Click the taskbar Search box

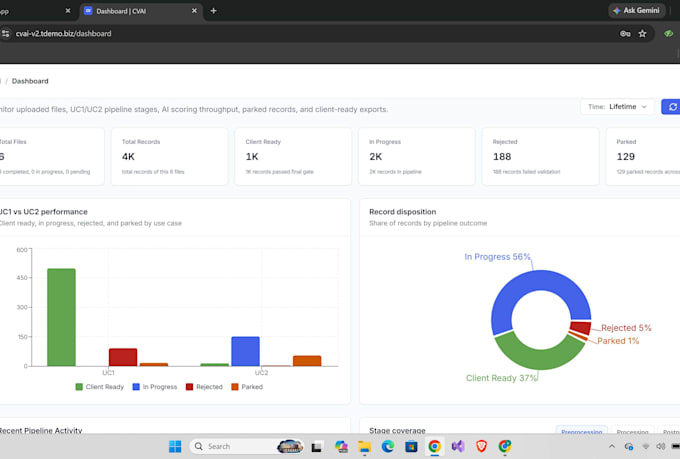click(x=246, y=446)
